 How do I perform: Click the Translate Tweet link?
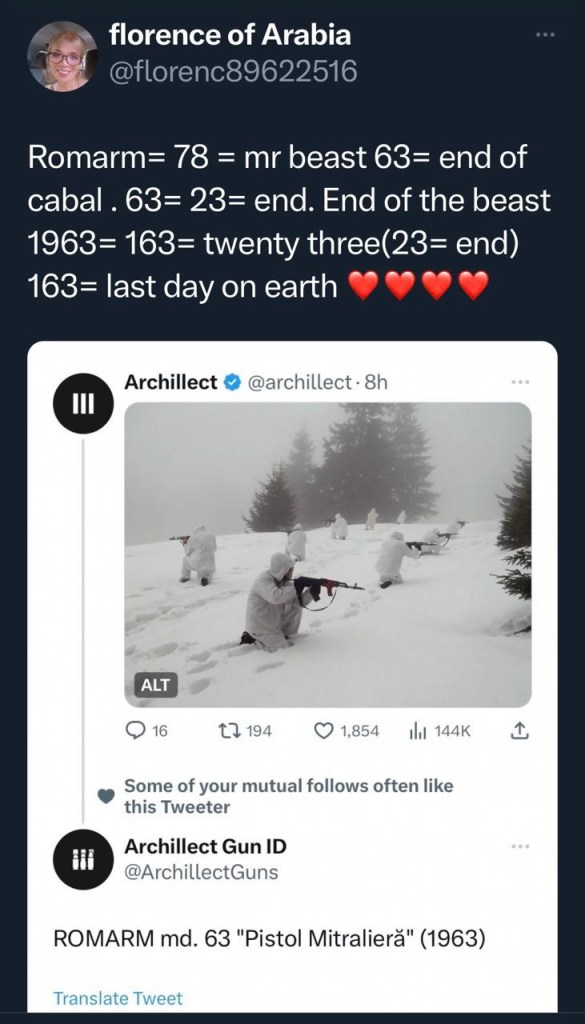[x=118, y=999]
